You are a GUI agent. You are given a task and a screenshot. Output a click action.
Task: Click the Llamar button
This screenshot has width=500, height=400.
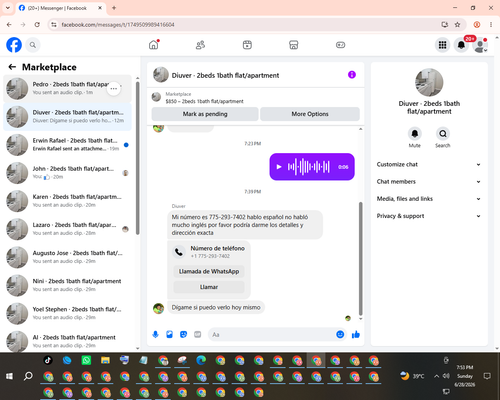[x=209, y=287]
